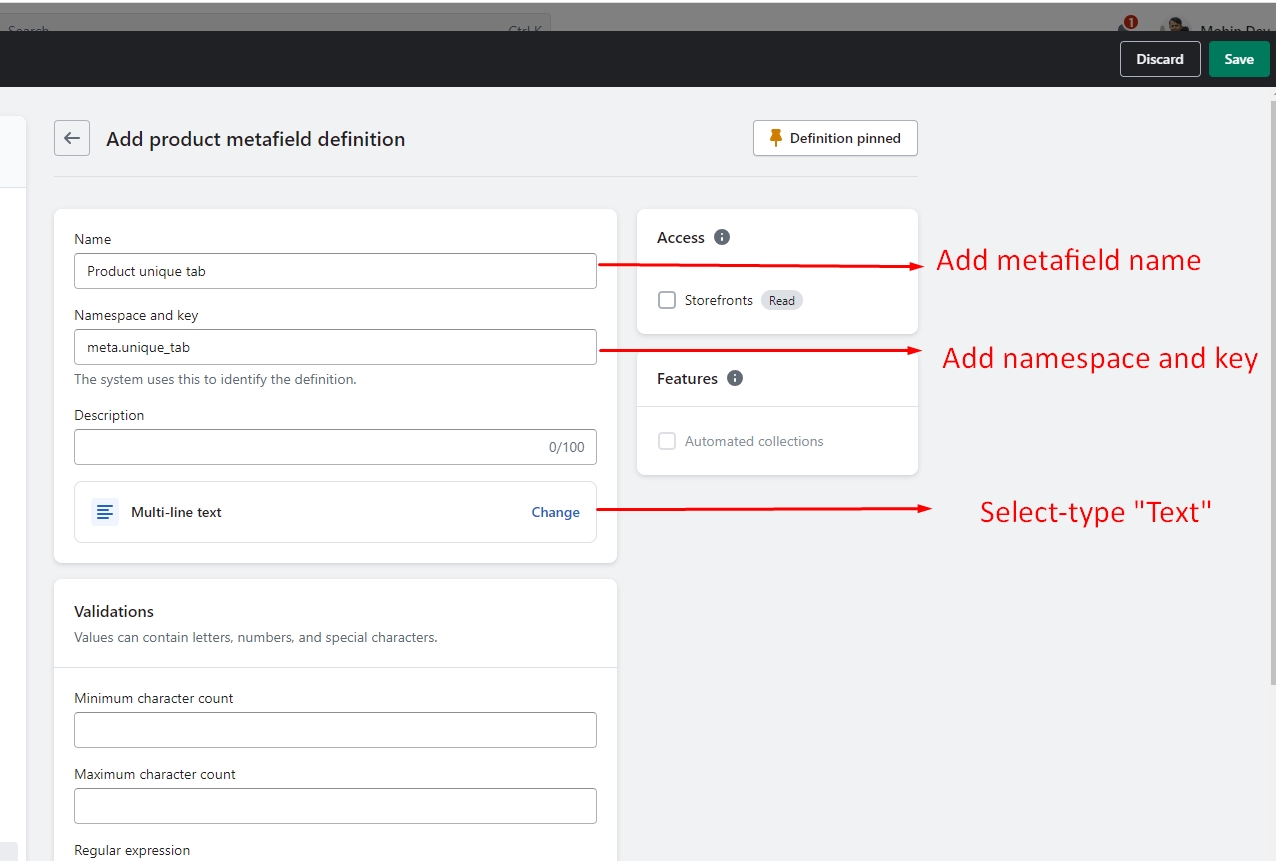Click the back arrow button
This screenshot has height=861, width=1276.
pos(72,139)
